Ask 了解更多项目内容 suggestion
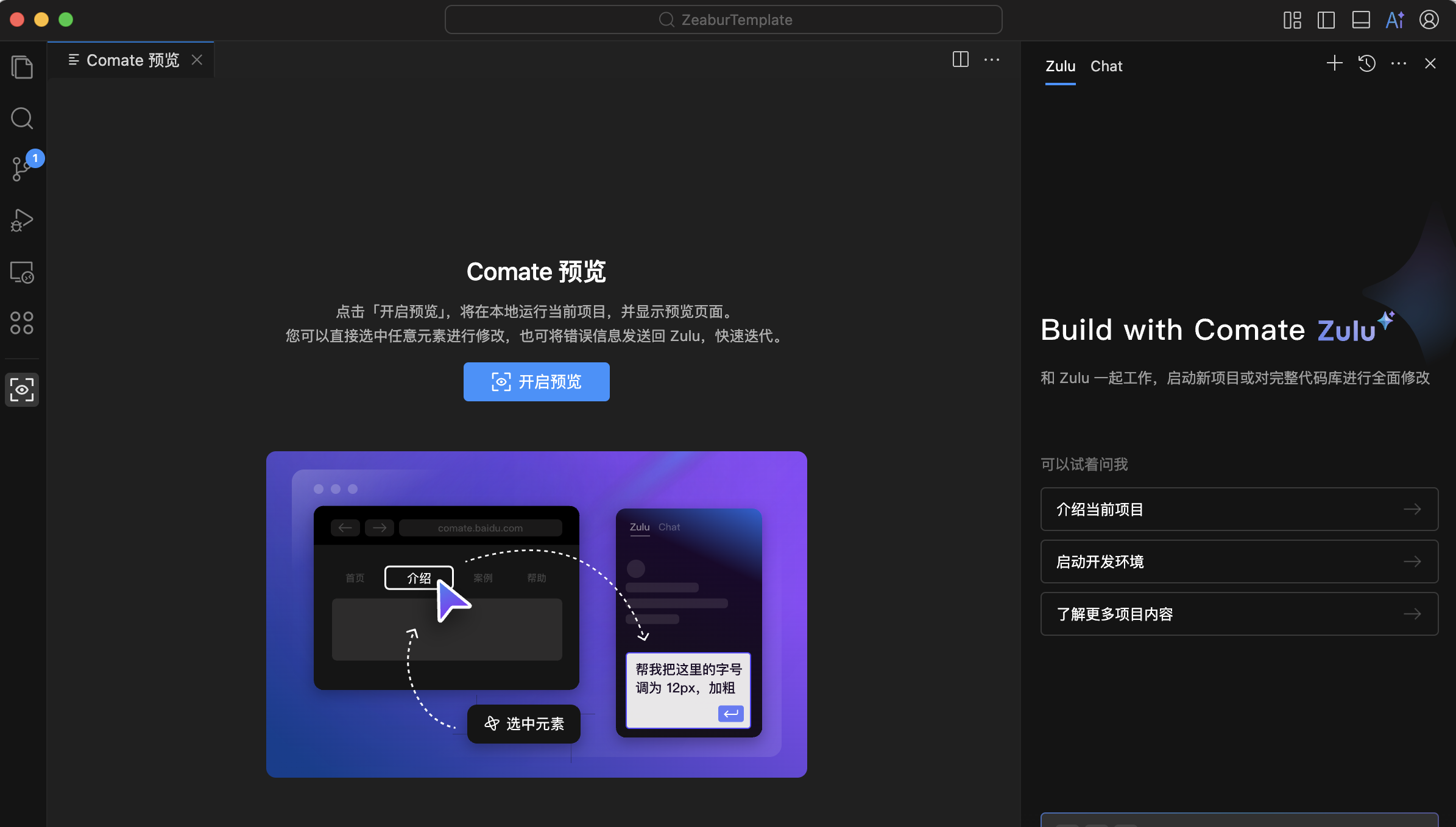This screenshot has width=1456, height=827. pyautogui.click(x=1239, y=614)
